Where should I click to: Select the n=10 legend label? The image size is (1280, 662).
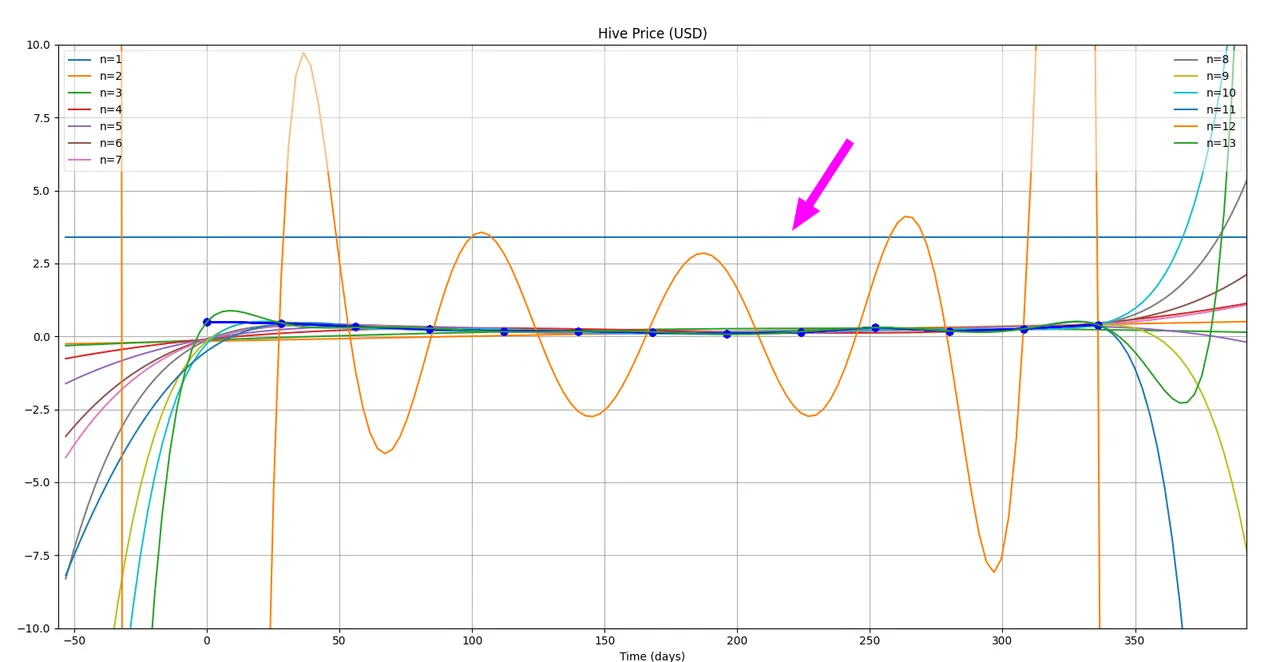tap(1220, 93)
